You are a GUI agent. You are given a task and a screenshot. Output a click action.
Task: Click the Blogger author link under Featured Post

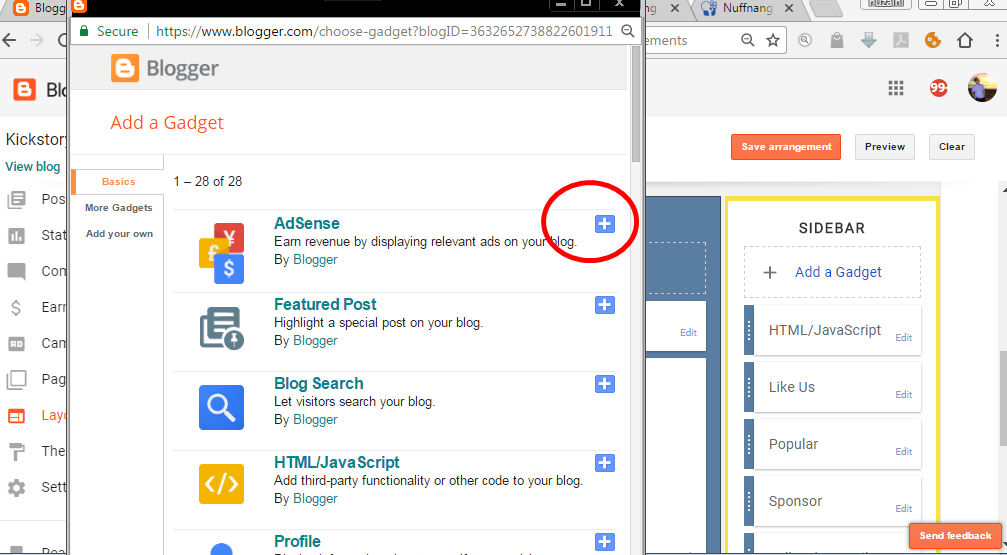[315, 340]
